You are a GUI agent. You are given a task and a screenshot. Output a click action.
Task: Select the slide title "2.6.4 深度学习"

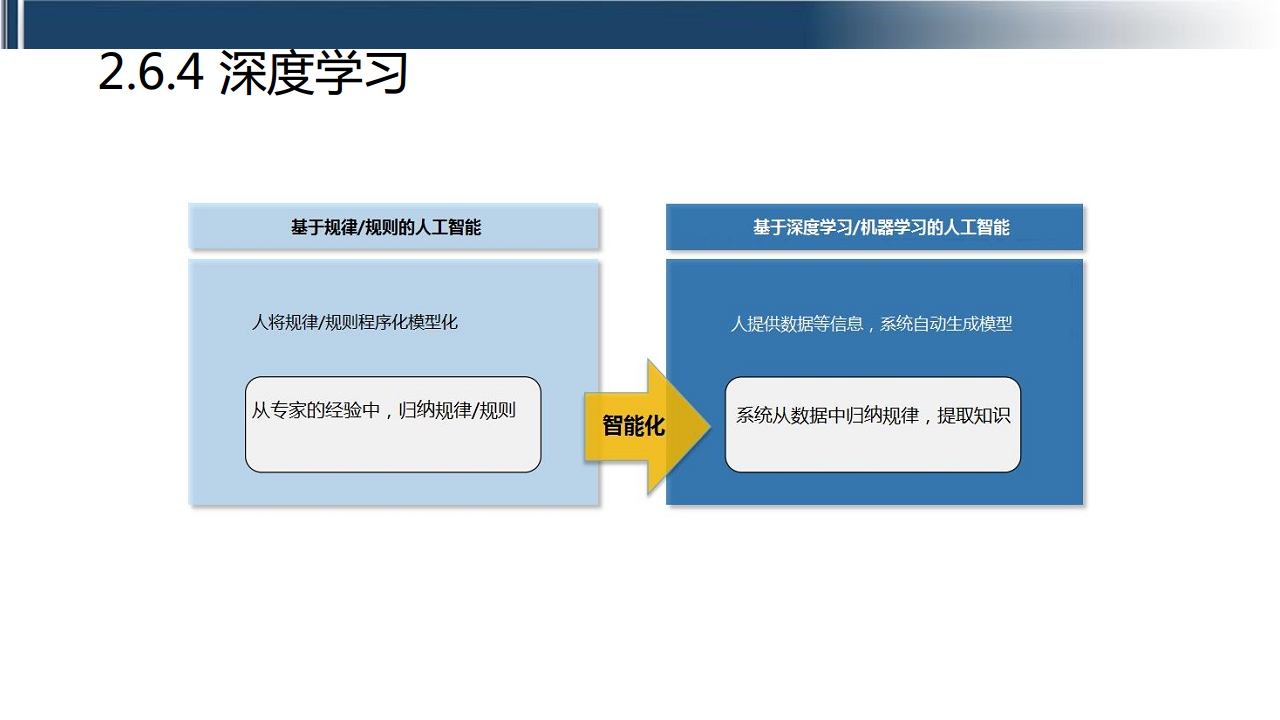coord(253,73)
